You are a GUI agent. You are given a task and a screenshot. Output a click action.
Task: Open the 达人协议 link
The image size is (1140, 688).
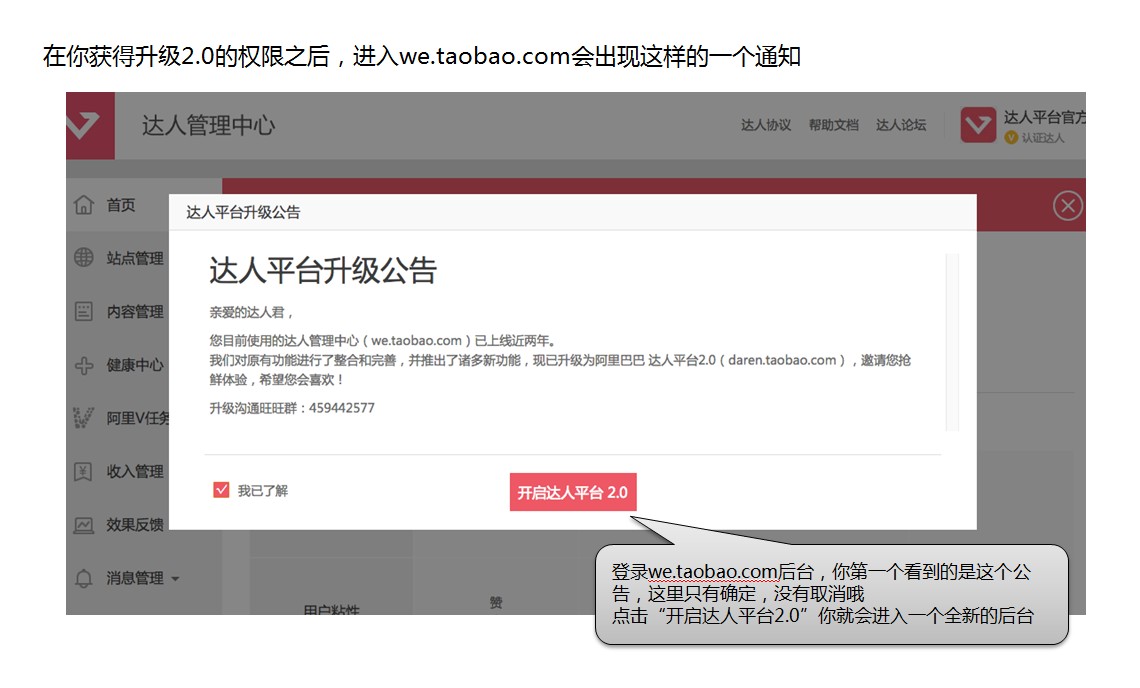[x=766, y=125]
